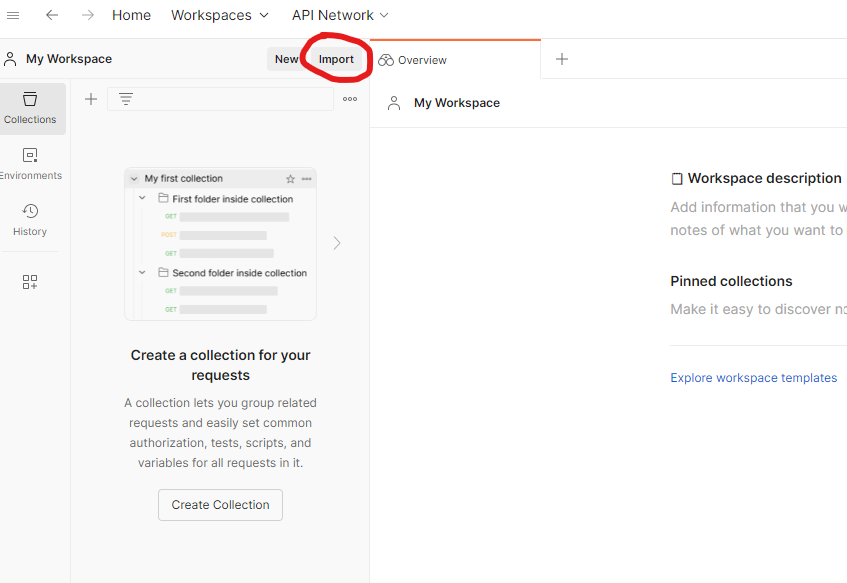Viewport: 847px width, 583px height.
Task: Toggle the star on My first collection
Action: 292,178
